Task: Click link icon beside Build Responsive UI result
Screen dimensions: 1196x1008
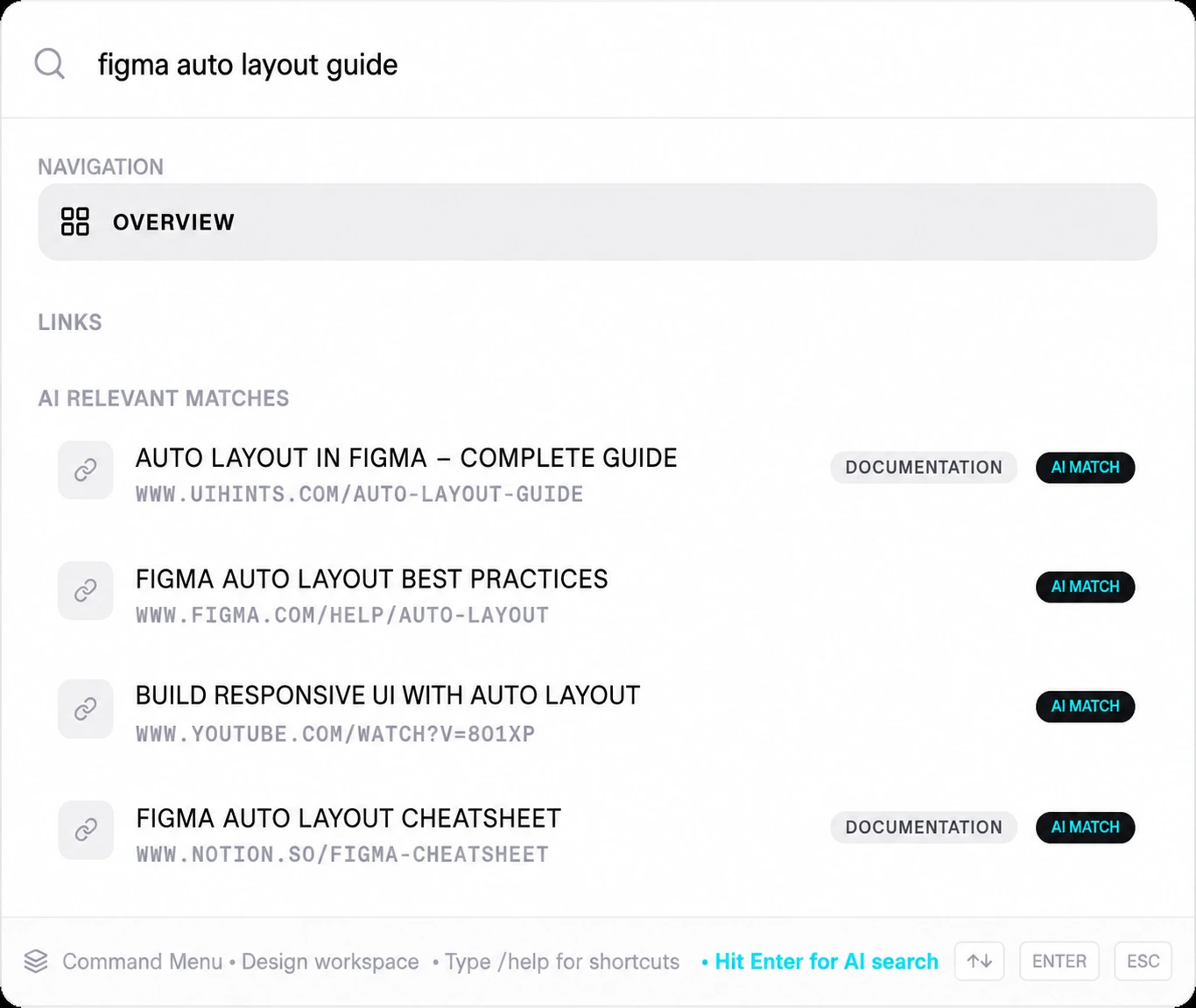Action: tap(85, 708)
